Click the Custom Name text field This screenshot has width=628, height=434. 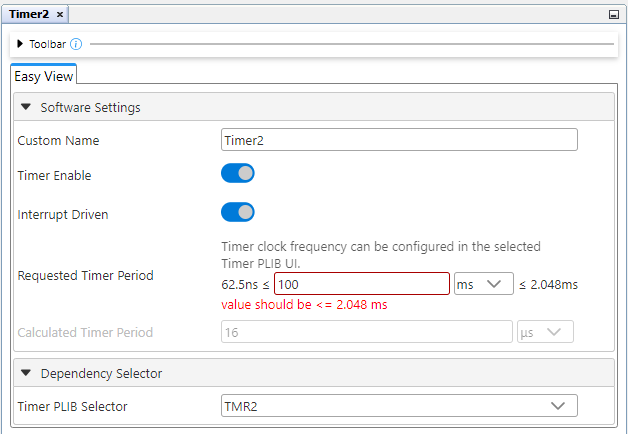coord(399,140)
